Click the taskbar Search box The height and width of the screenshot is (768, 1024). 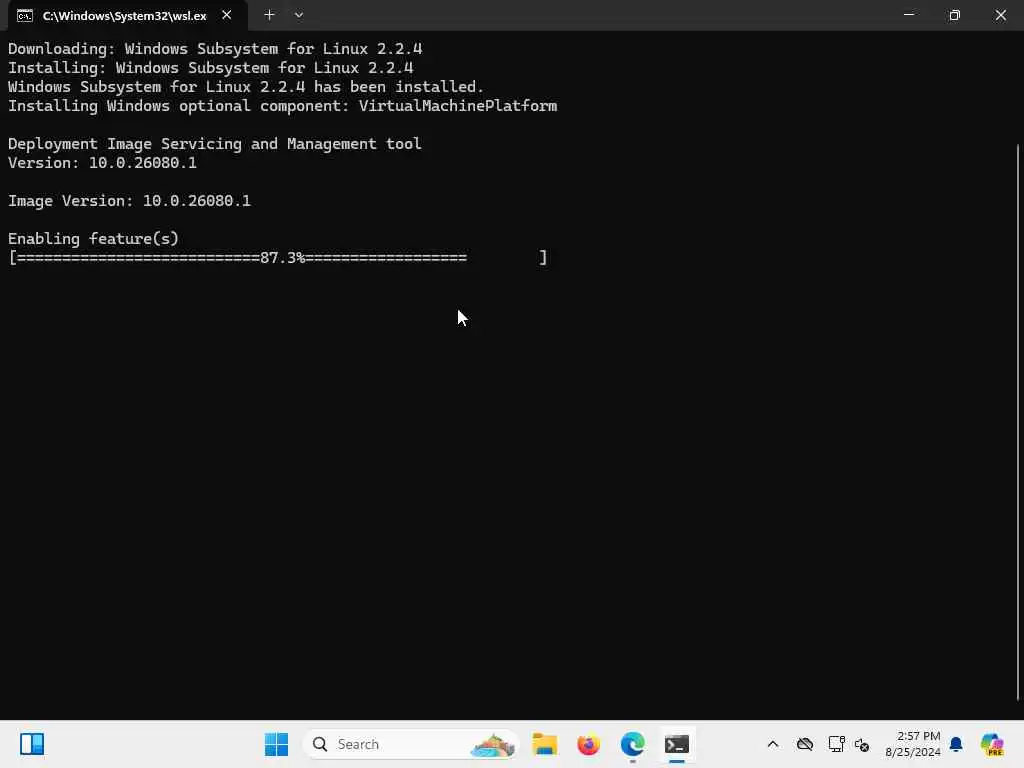[411, 744]
